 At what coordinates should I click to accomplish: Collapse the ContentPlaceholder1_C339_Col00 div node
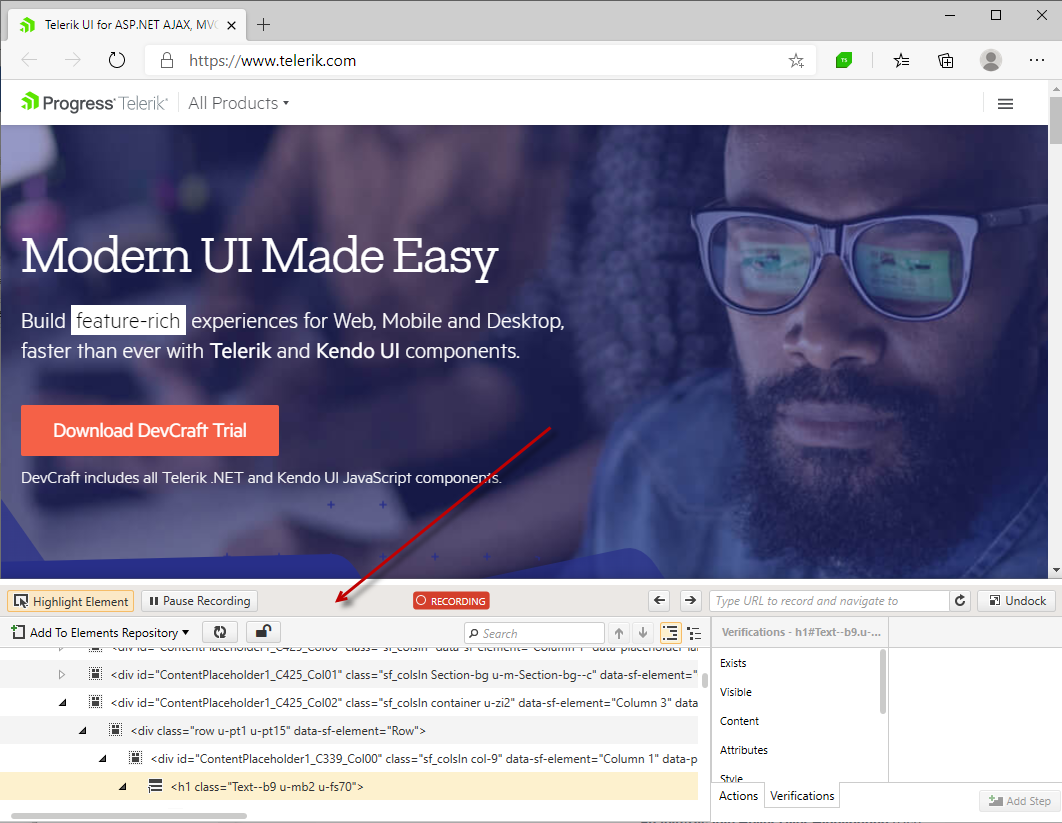point(103,759)
